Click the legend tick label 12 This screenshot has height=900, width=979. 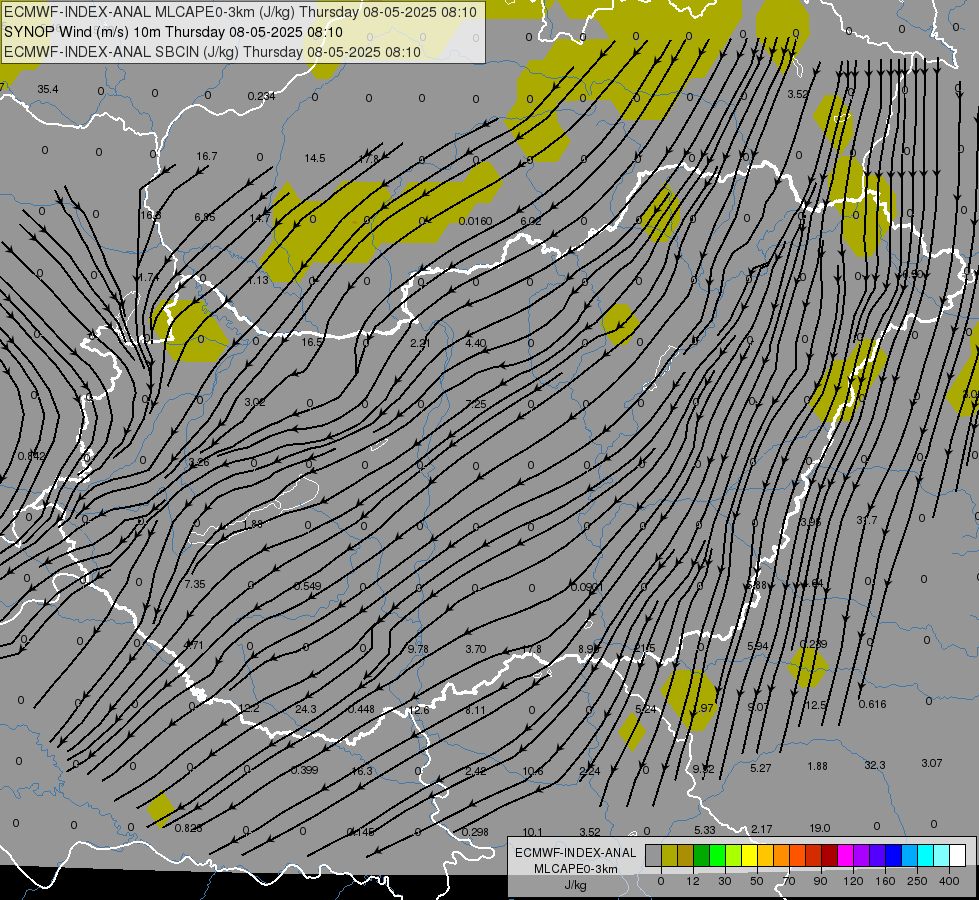[x=692, y=881]
